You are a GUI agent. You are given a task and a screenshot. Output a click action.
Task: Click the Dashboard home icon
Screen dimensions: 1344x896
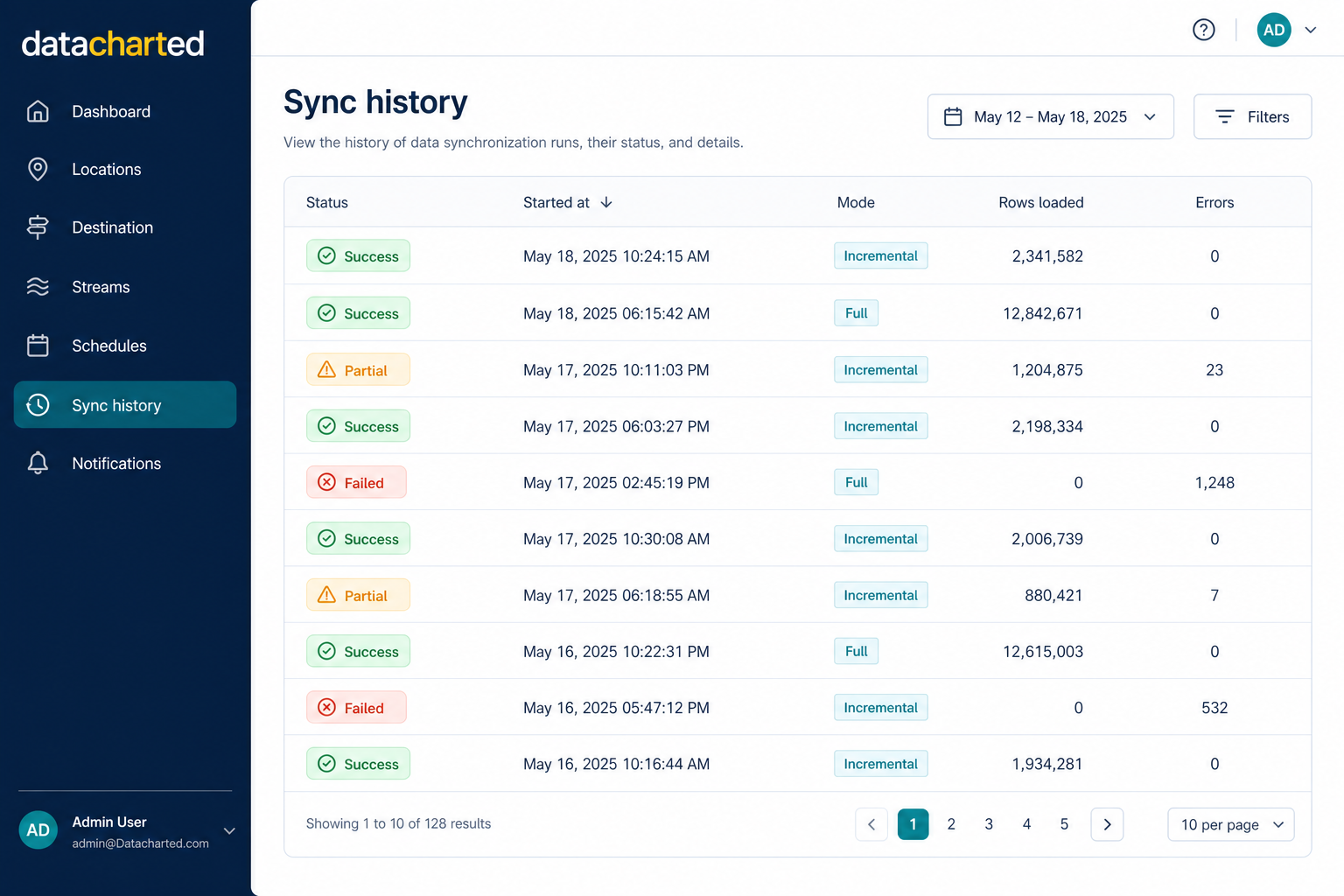tap(38, 111)
